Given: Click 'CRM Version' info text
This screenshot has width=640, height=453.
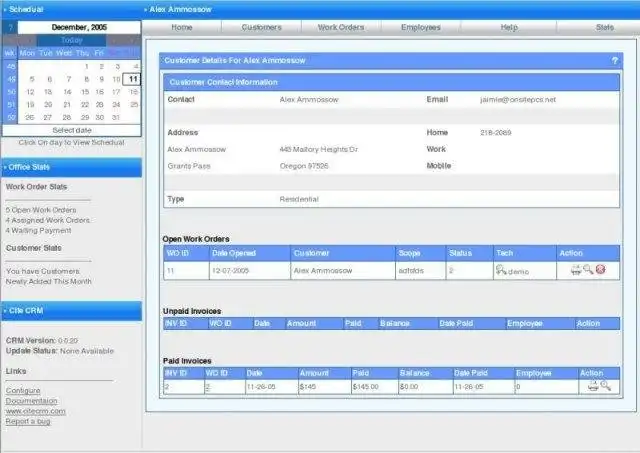Looking at the screenshot, I should click(42, 340).
